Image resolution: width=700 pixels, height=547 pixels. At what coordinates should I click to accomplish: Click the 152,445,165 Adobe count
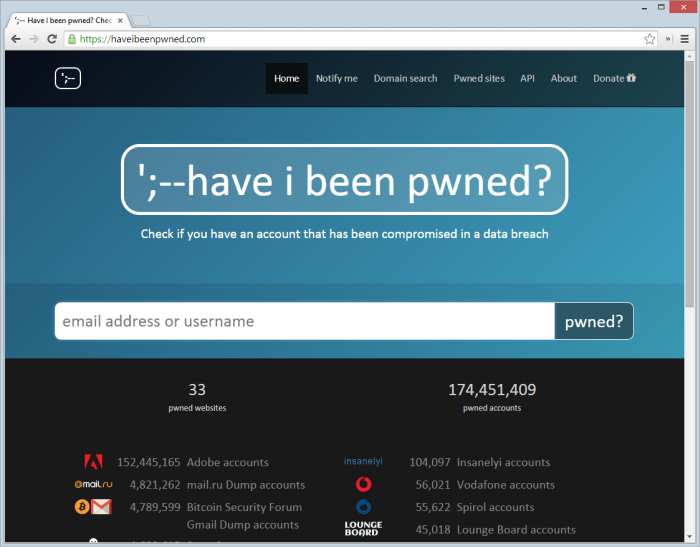(149, 462)
